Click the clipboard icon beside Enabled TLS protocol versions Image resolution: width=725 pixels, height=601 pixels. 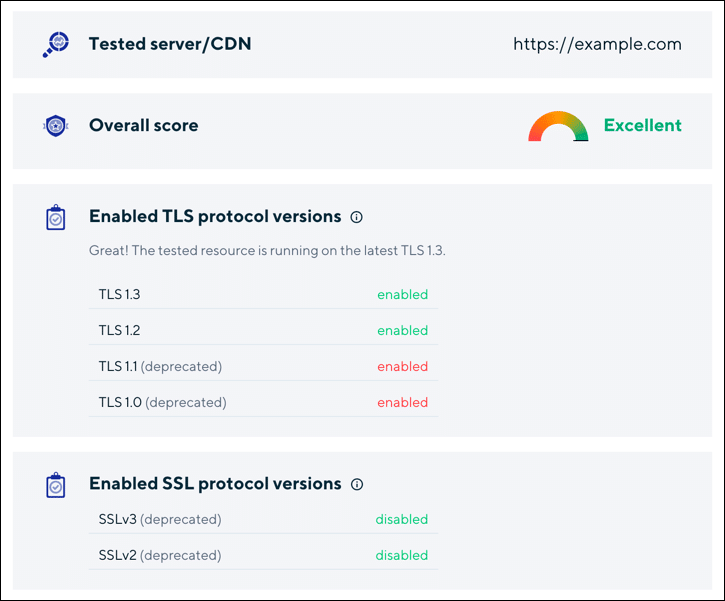[x=56, y=217]
